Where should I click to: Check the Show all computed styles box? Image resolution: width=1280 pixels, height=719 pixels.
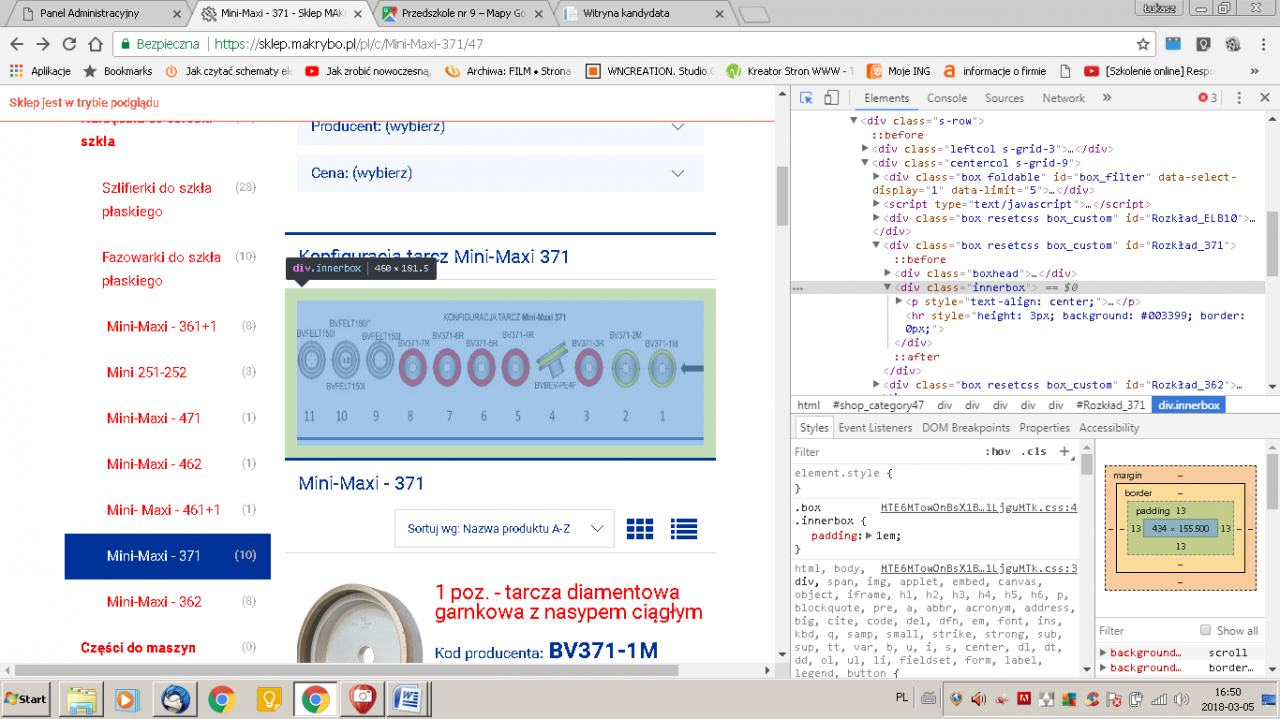(1206, 631)
